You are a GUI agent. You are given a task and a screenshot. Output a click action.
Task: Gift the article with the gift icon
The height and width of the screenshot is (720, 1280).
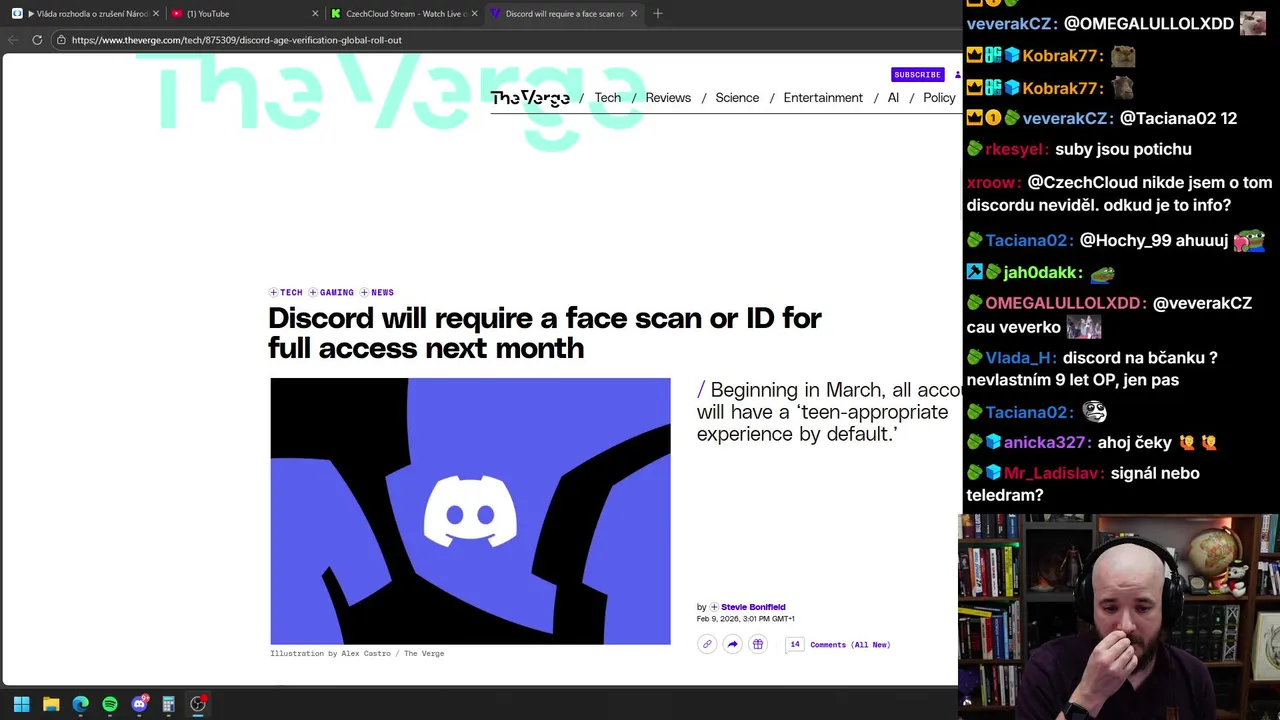click(757, 645)
